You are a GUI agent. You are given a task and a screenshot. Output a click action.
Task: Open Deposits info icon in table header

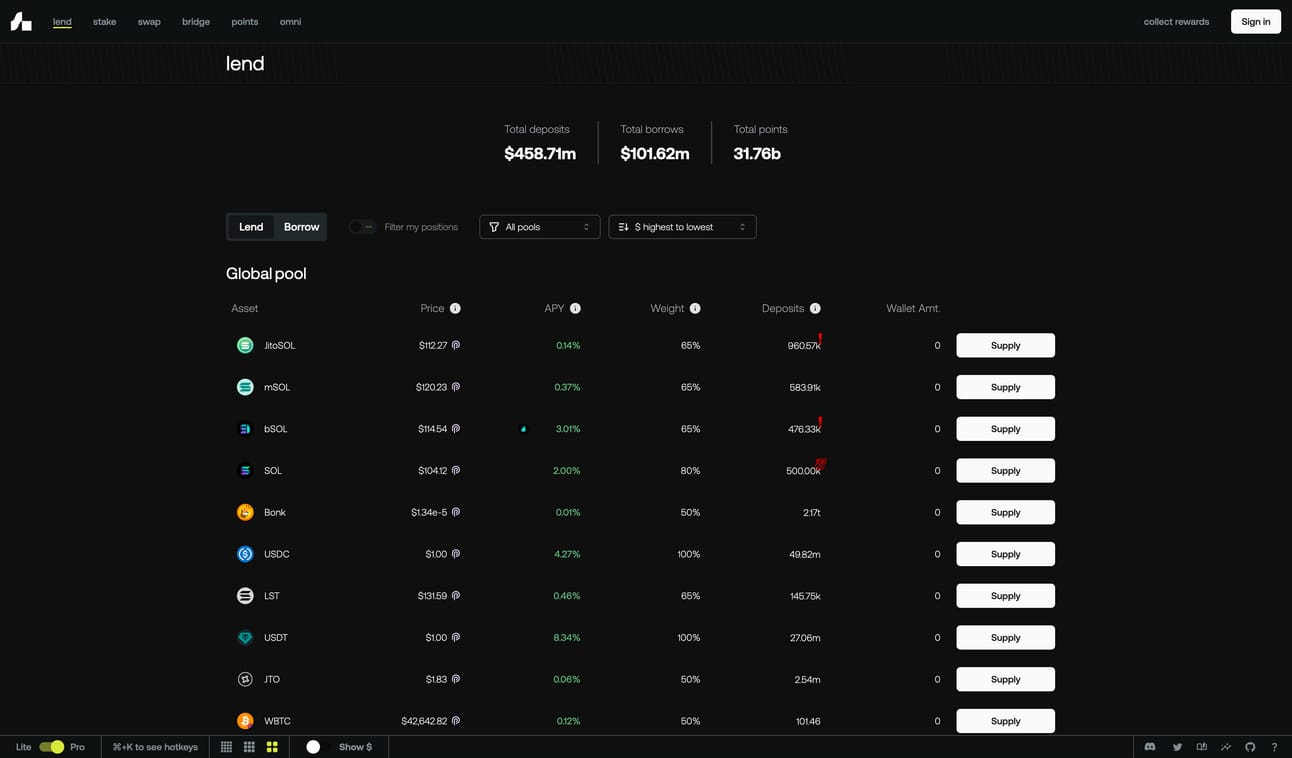815,308
